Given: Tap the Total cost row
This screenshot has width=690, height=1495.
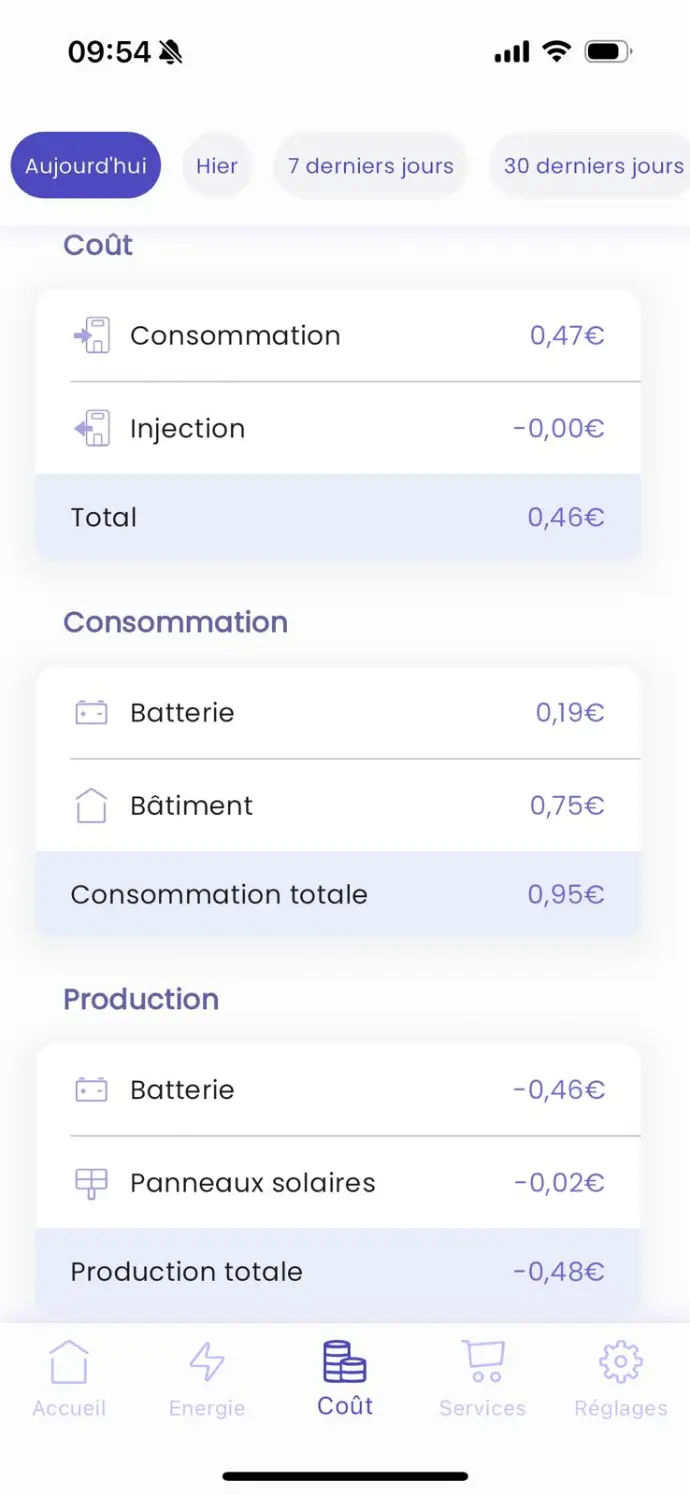Looking at the screenshot, I should tap(338, 517).
